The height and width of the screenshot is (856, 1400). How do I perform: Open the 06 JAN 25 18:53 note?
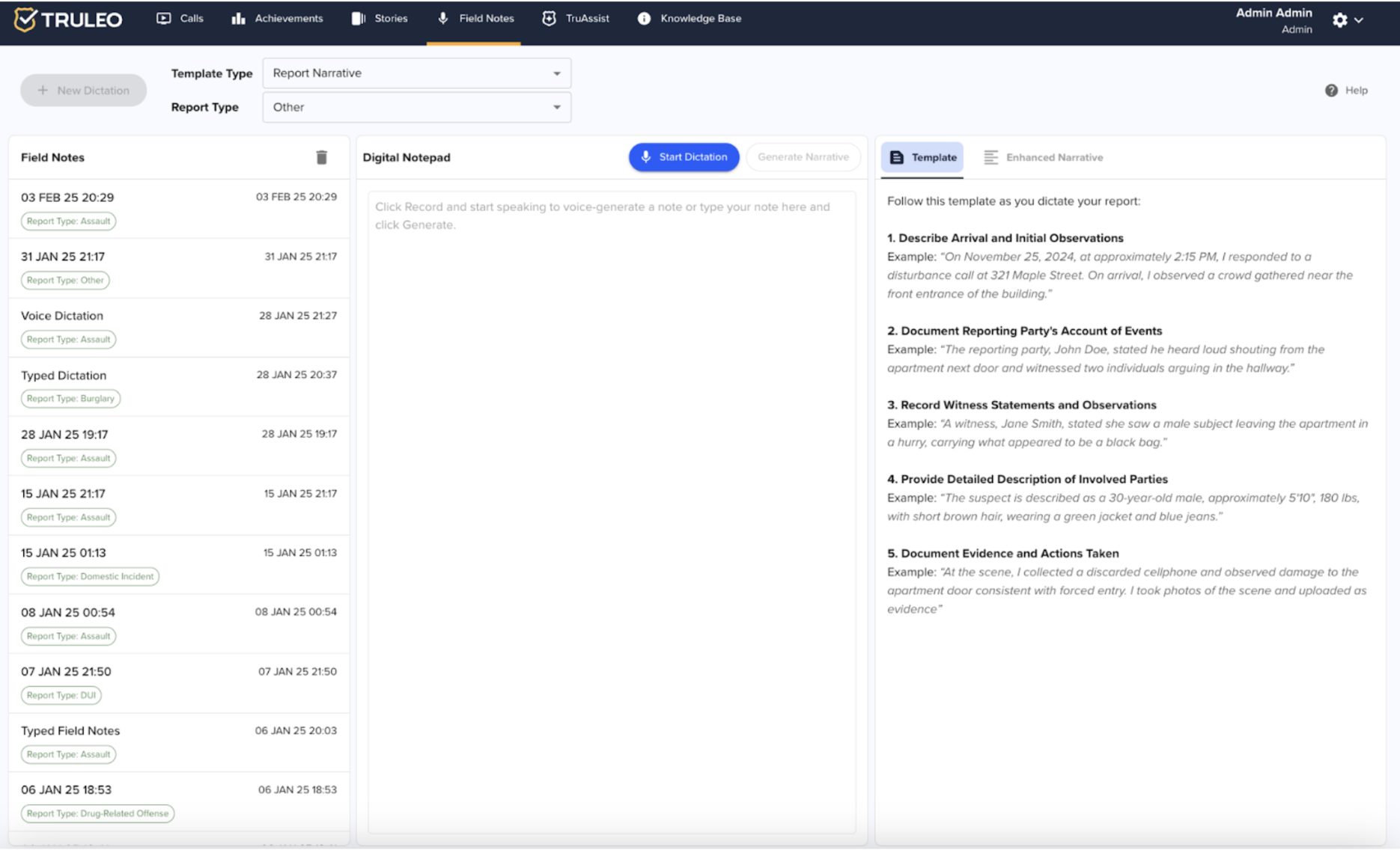(x=179, y=801)
